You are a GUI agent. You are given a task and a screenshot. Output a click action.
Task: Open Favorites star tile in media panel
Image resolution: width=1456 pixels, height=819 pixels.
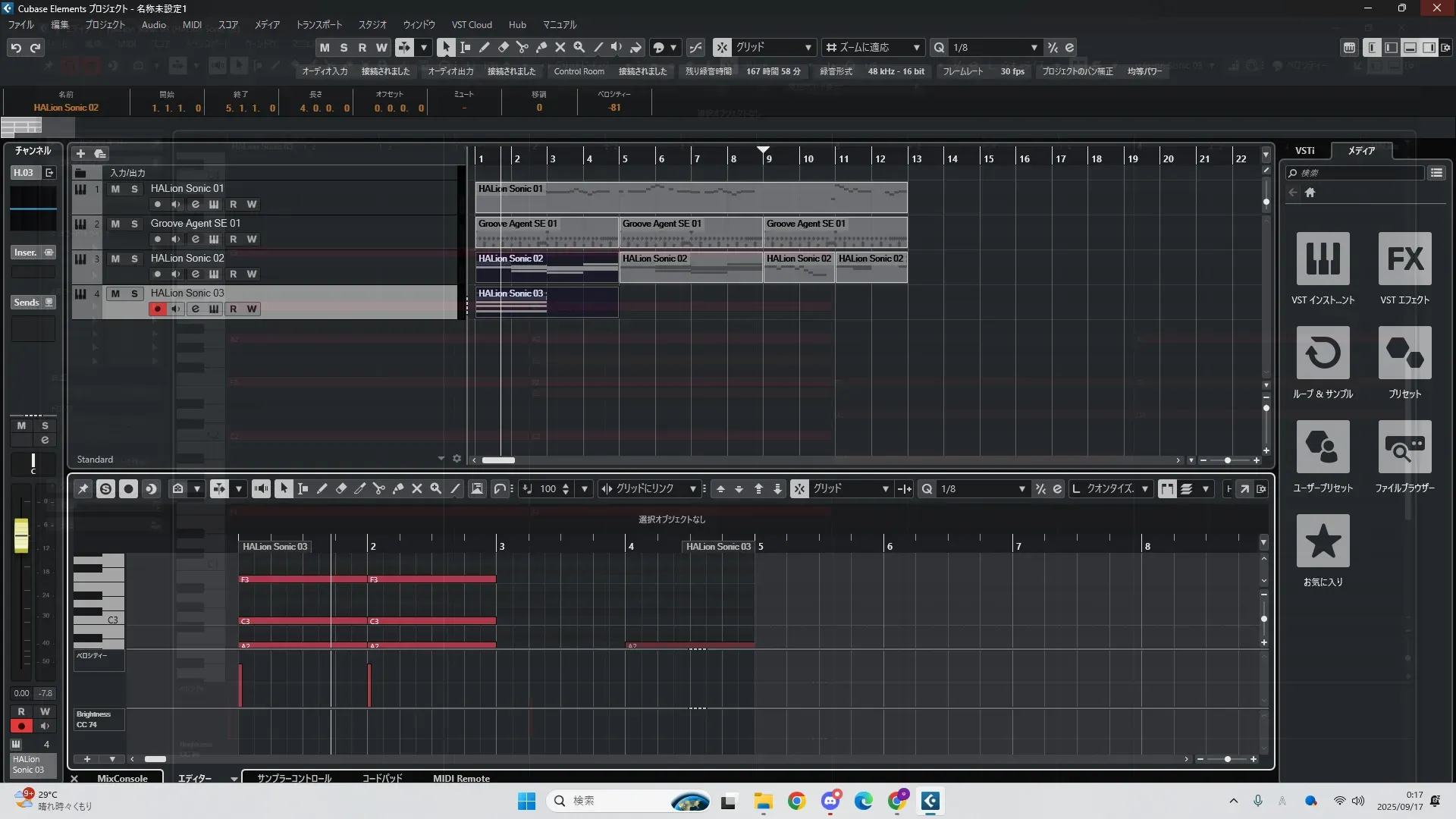pos(1323,541)
